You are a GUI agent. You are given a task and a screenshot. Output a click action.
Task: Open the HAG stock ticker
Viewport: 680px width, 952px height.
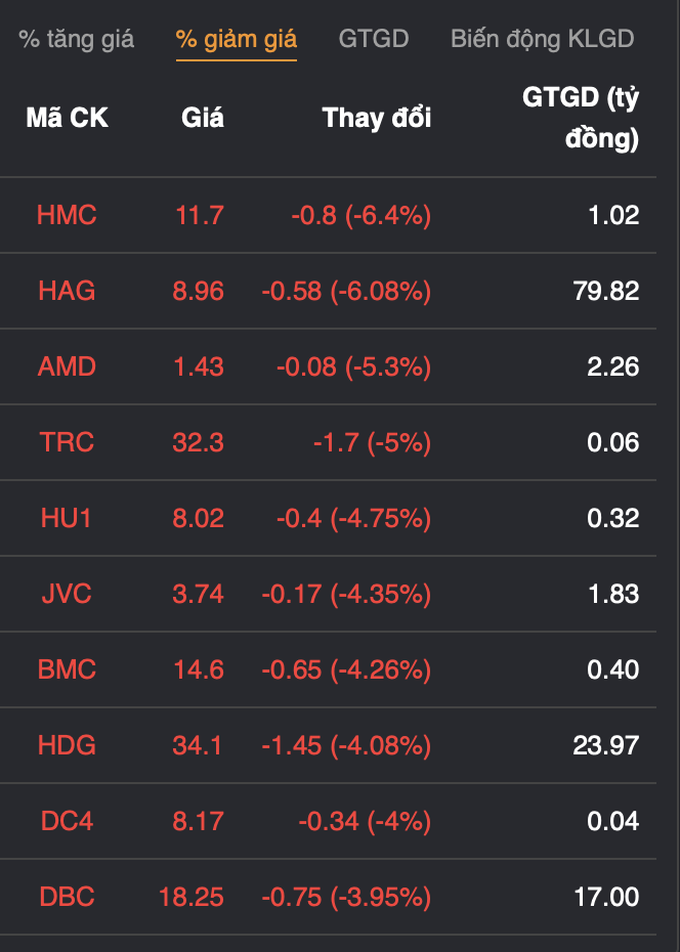tap(67, 291)
